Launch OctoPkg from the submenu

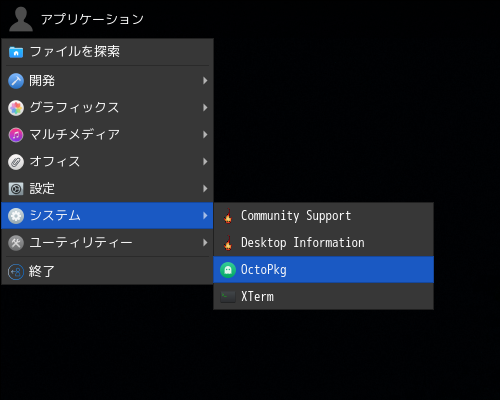click(x=323, y=270)
